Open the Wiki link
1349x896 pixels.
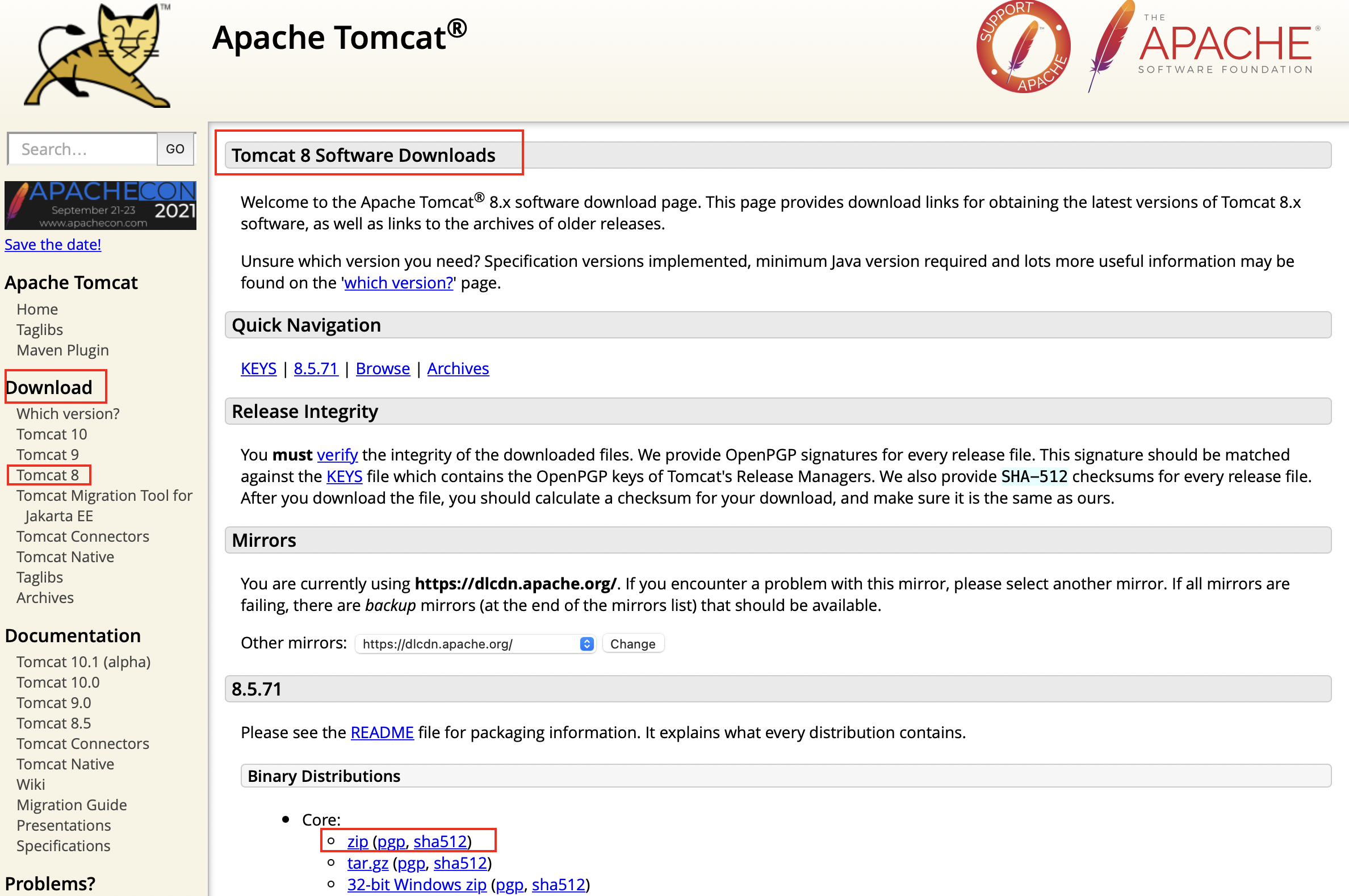[31, 785]
